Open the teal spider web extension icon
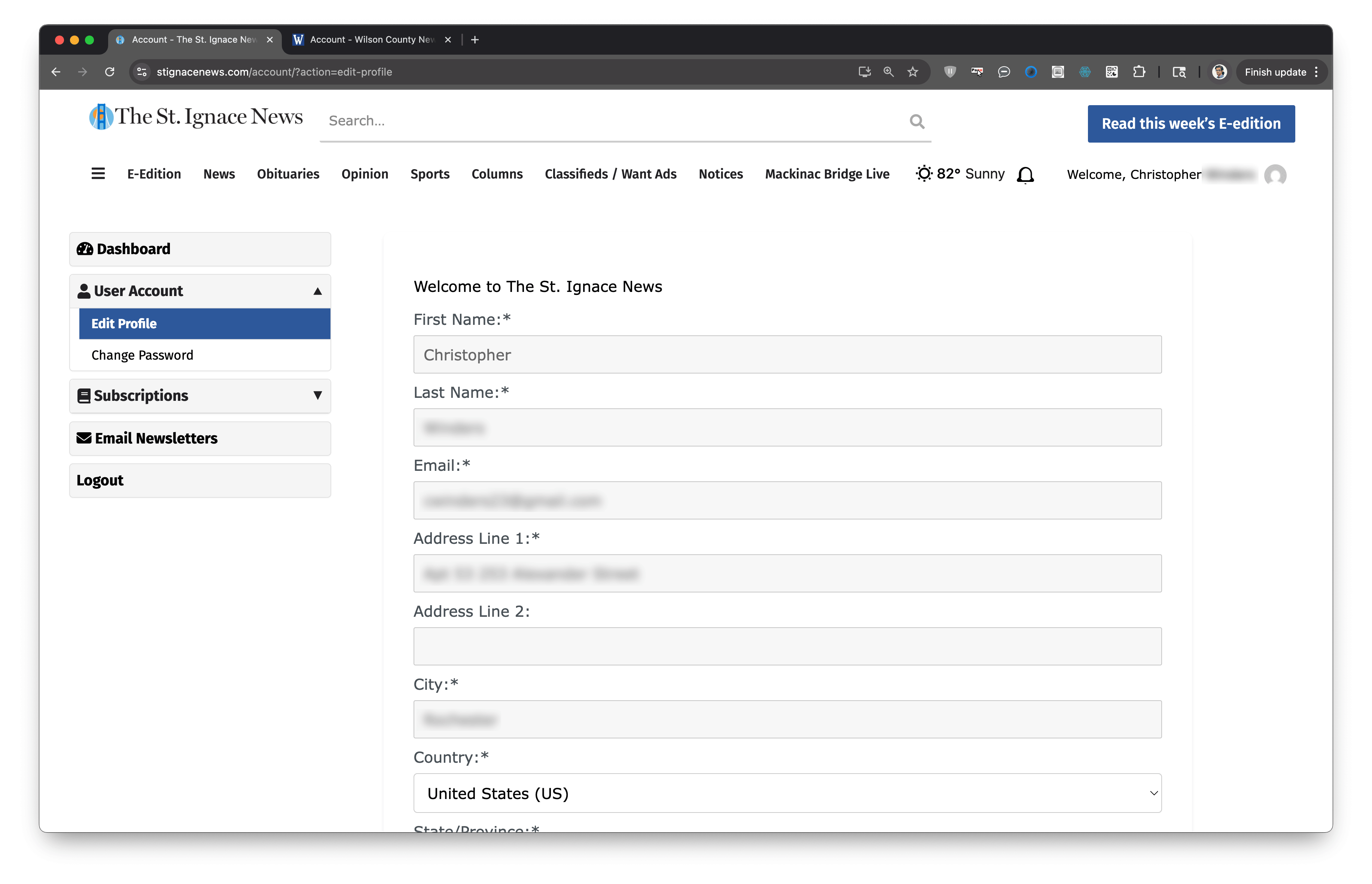 (x=1085, y=72)
